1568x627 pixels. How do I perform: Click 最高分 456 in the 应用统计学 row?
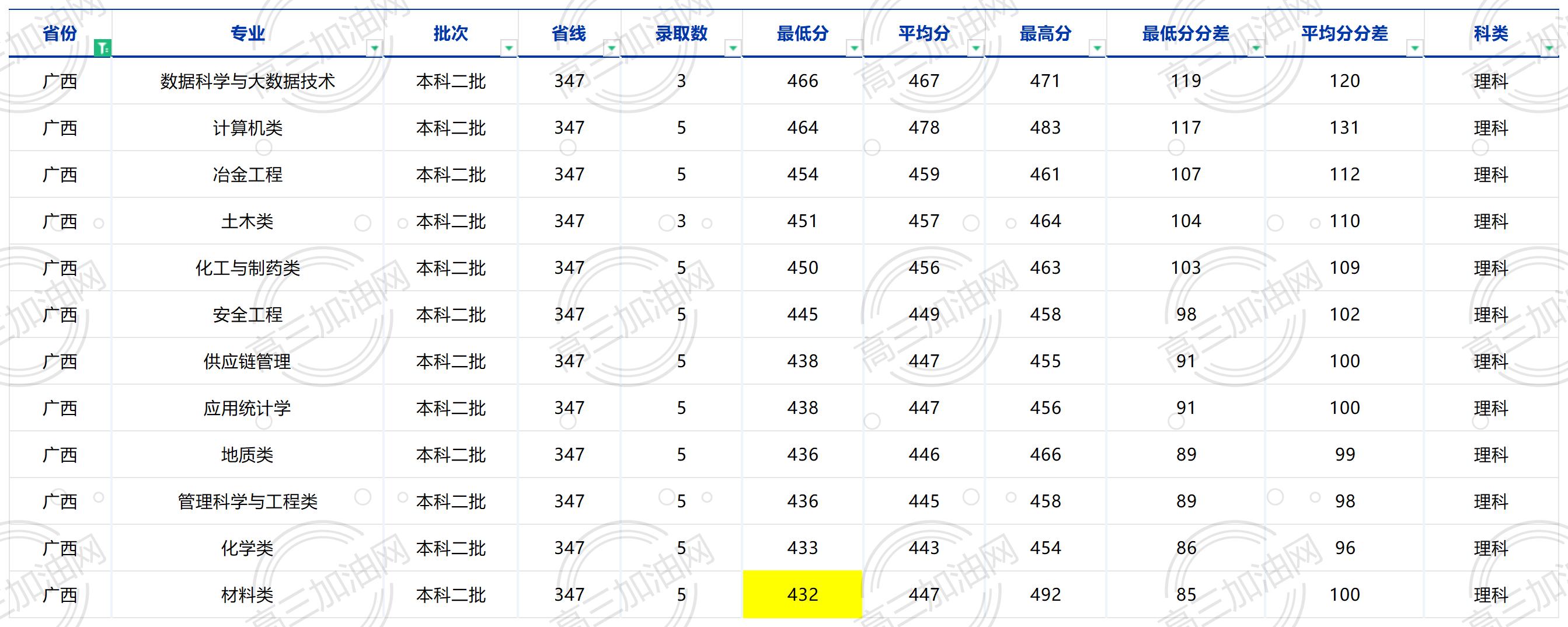(x=1045, y=407)
